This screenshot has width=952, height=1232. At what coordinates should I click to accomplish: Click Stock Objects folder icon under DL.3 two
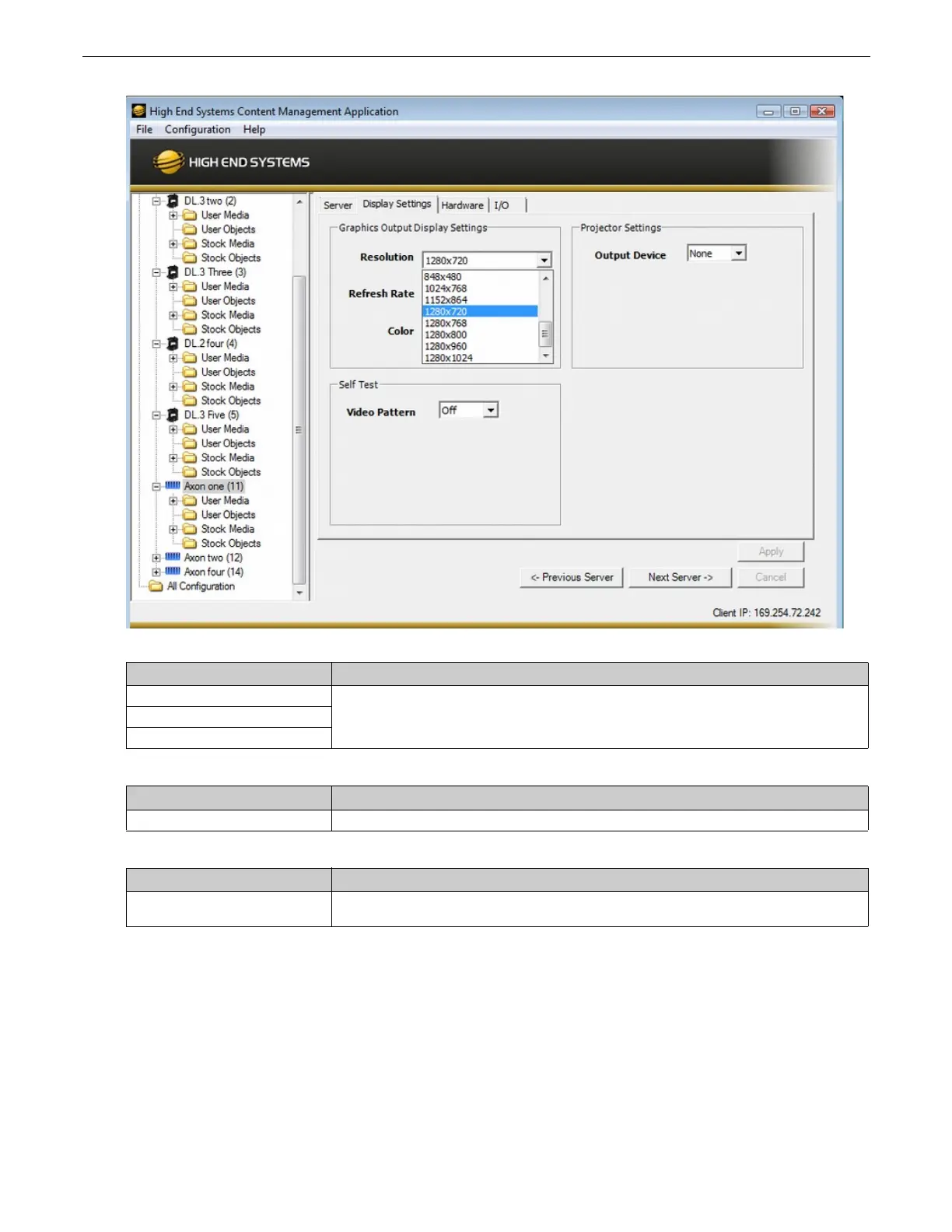click(190, 258)
